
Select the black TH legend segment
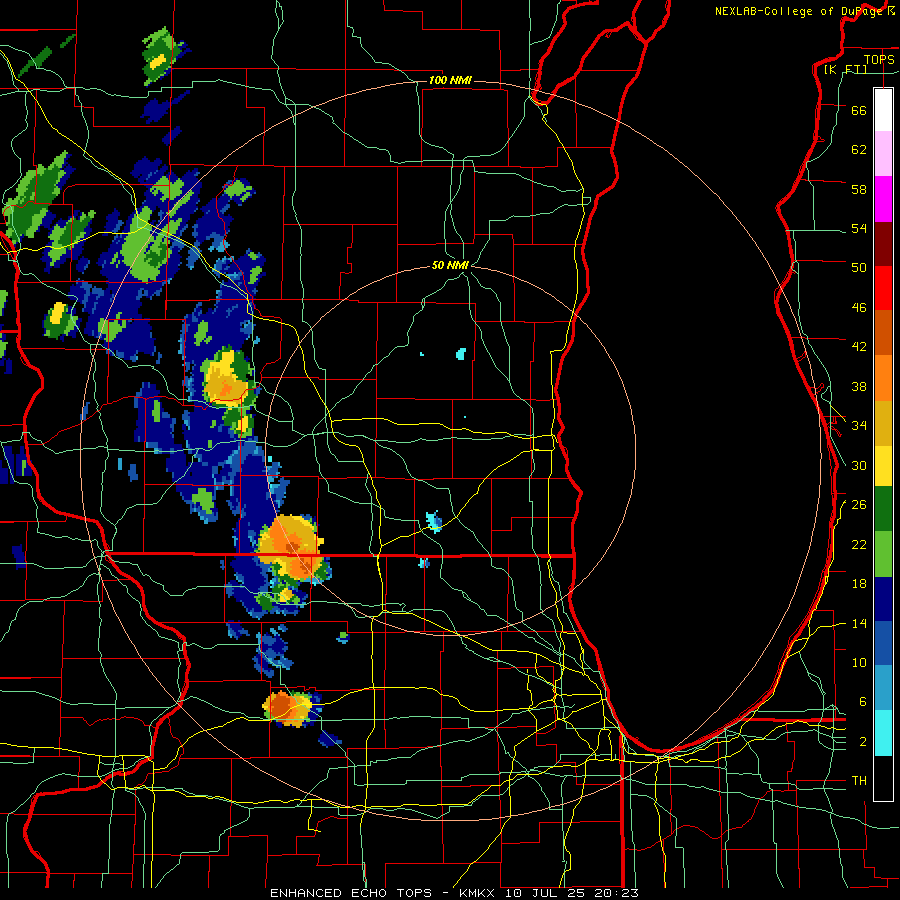click(x=883, y=778)
